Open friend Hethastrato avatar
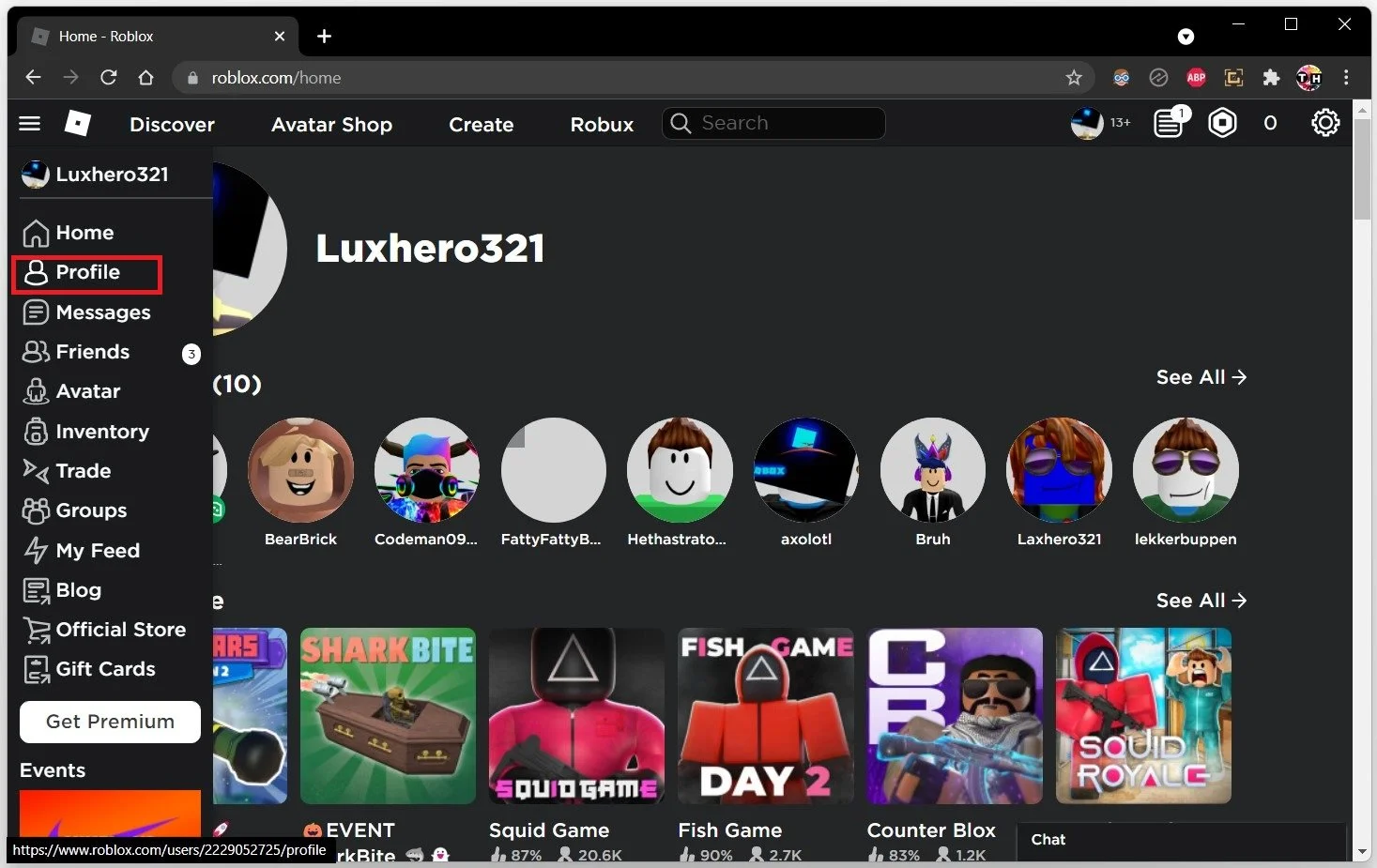This screenshot has height=868, width=1377. pyautogui.click(x=680, y=470)
